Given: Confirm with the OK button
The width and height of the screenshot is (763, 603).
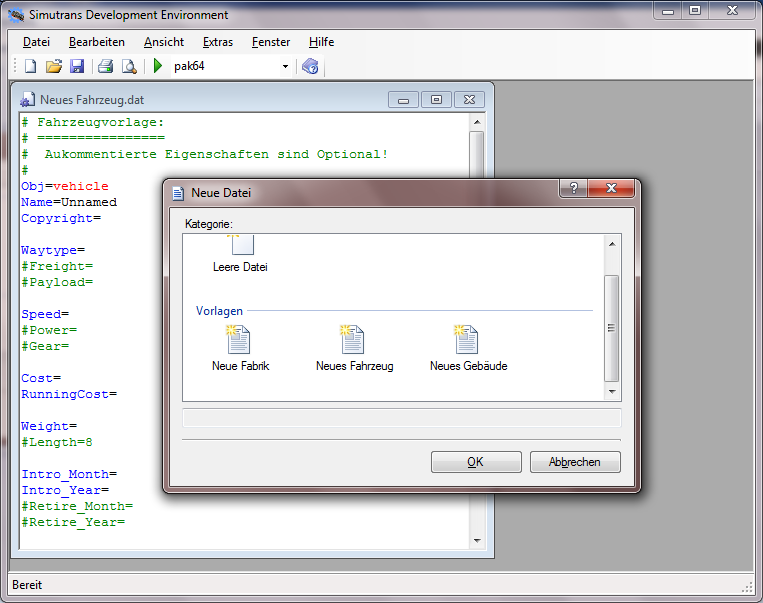Looking at the screenshot, I should [x=475, y=462].
